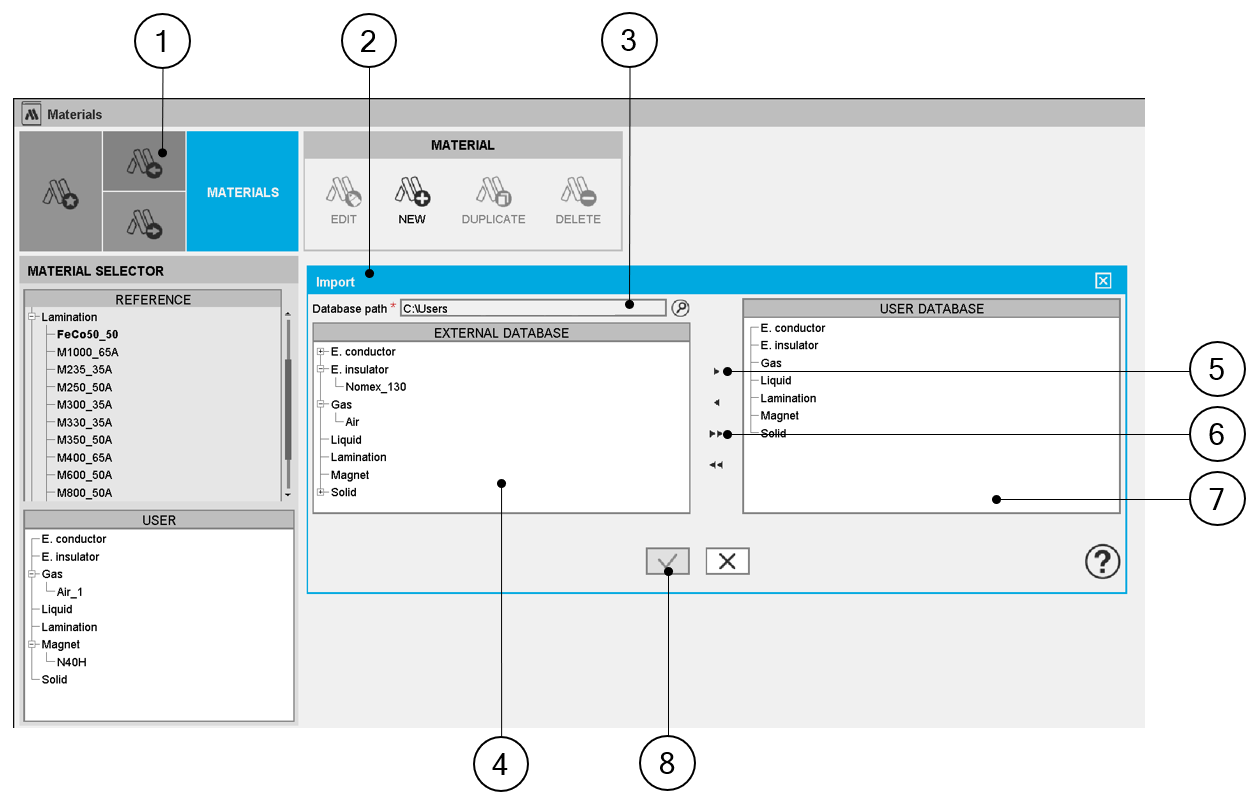Confirm import with the checkmark button
The width and height of the screenshot is (1257, 803).
[667, 562]
